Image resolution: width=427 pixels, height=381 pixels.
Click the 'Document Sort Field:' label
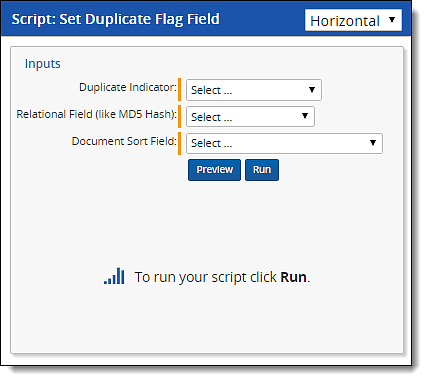point(124,141)
